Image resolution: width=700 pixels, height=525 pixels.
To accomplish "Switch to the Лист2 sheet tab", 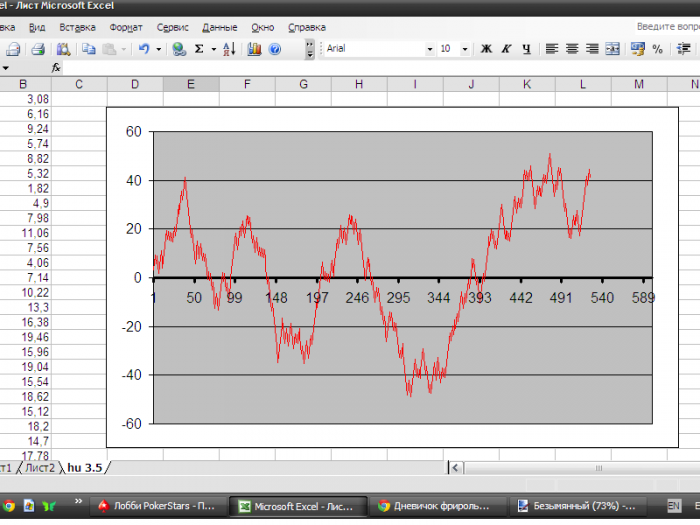I will coord(41,467).
